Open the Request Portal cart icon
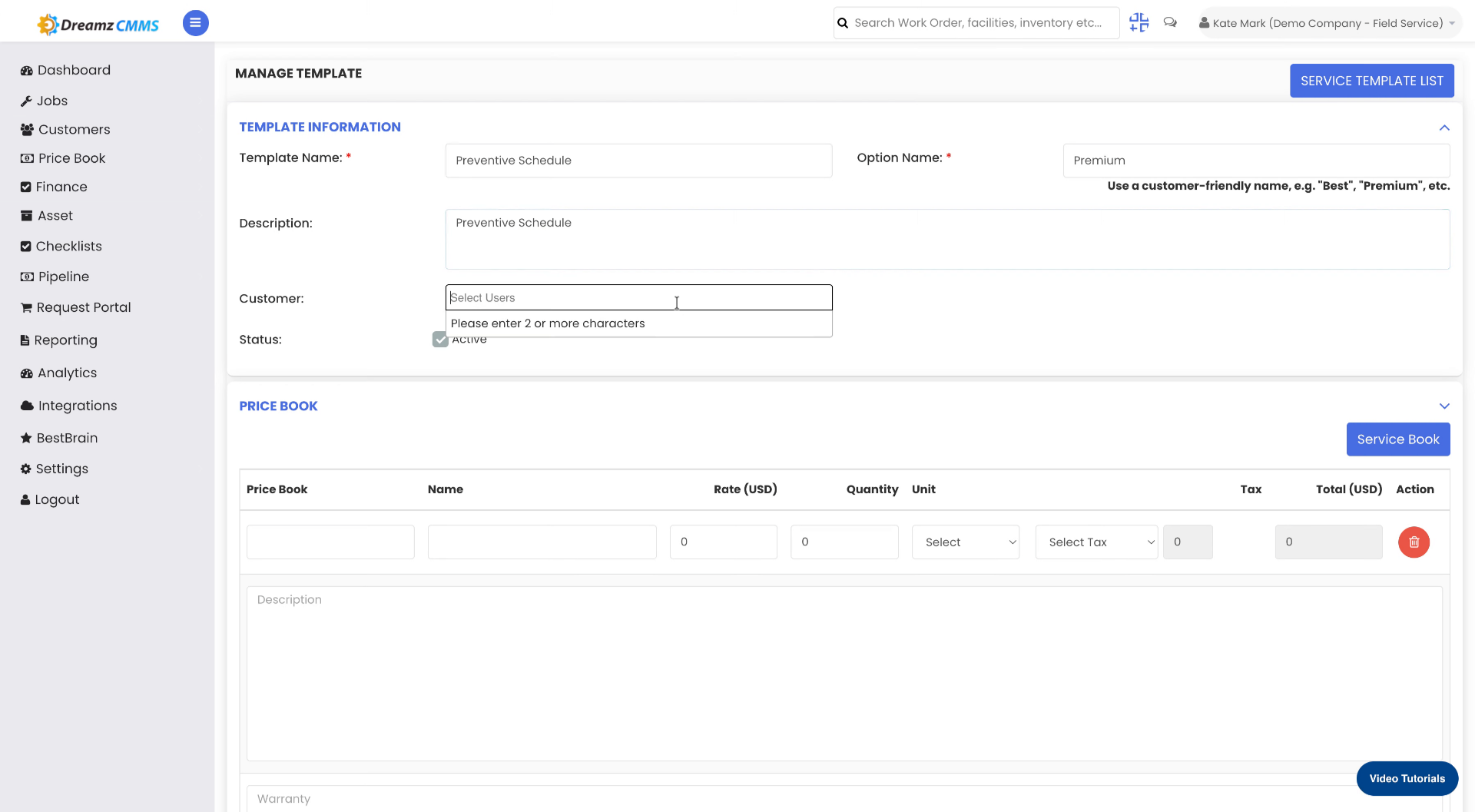Viewport: 1475px width, 812px height. (x=27, y=307)
